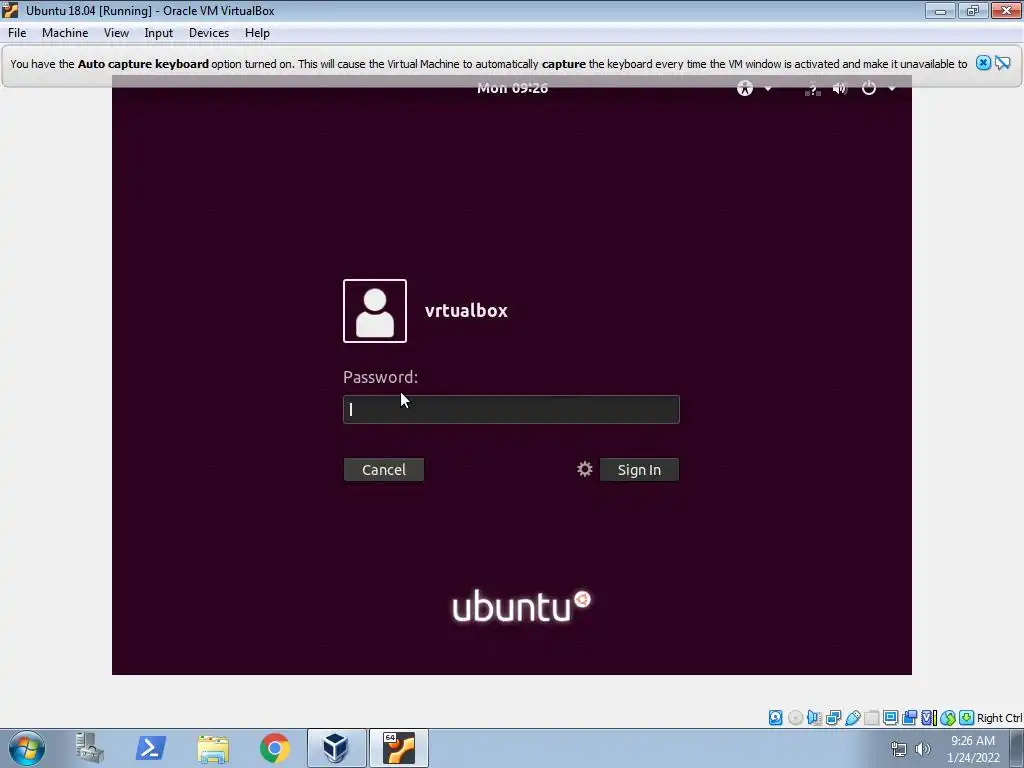Dismiss the auto capture keyboard notification
Screen dimensions: 1024x768
pyautogui.click(x=983, y=63)
